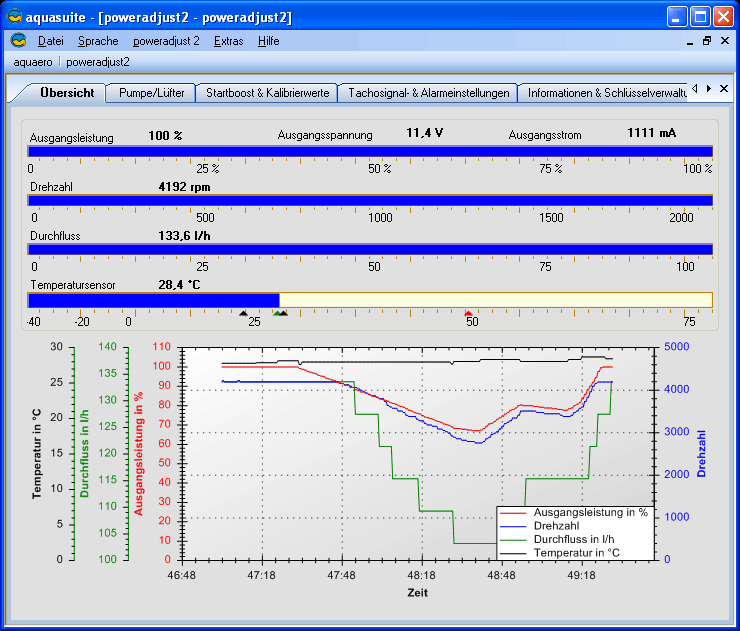
Task: Click the 100 % Ausgangsleistung value
Action: pos(165,136)
